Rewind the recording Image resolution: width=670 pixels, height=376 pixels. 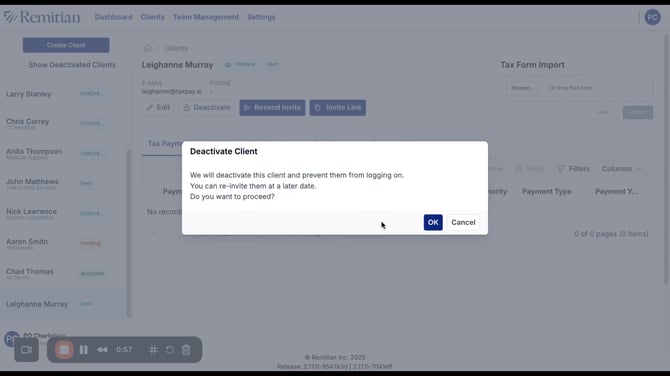point(102,350)
